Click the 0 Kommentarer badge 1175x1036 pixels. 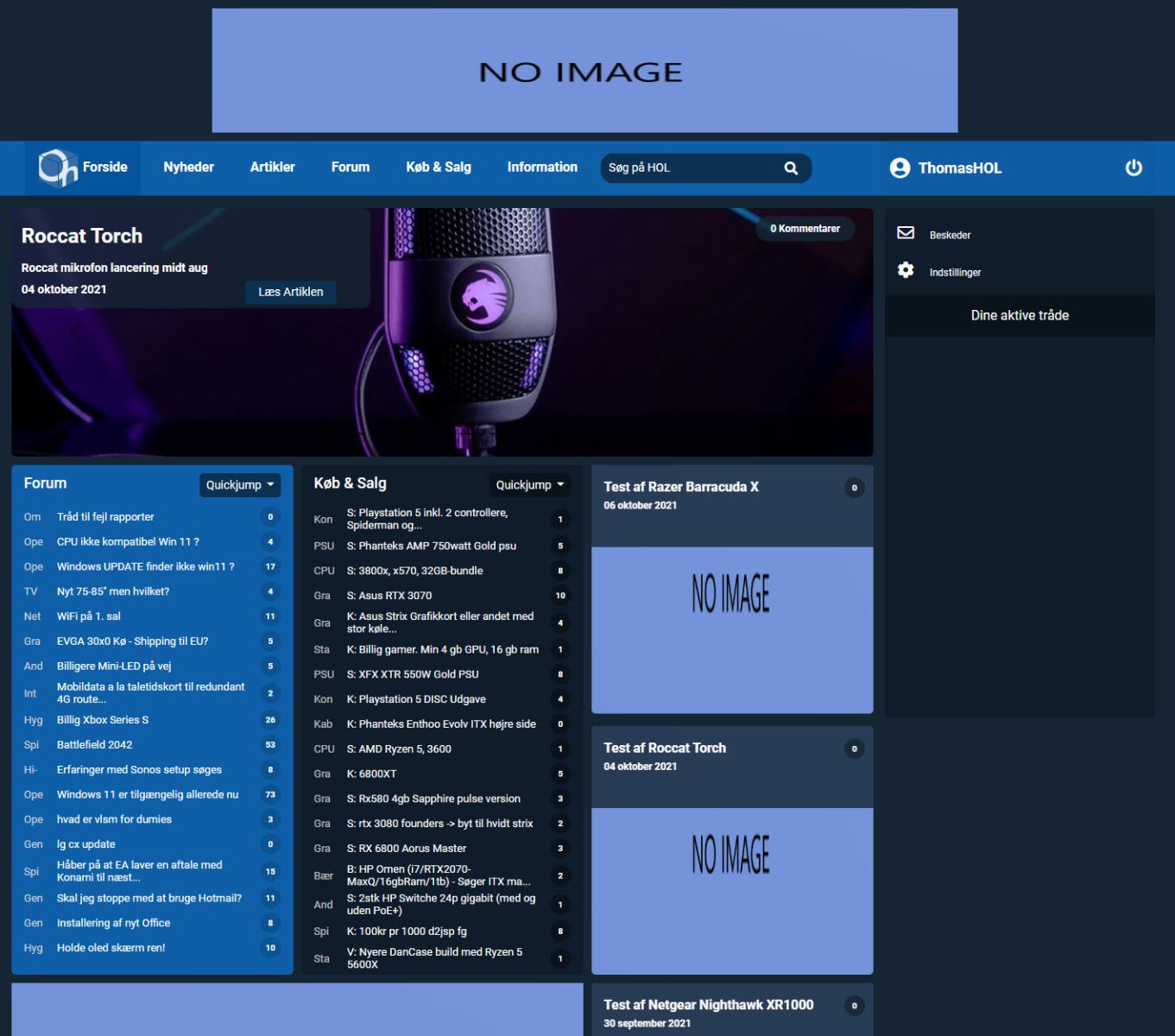click(x=805, y=229)
